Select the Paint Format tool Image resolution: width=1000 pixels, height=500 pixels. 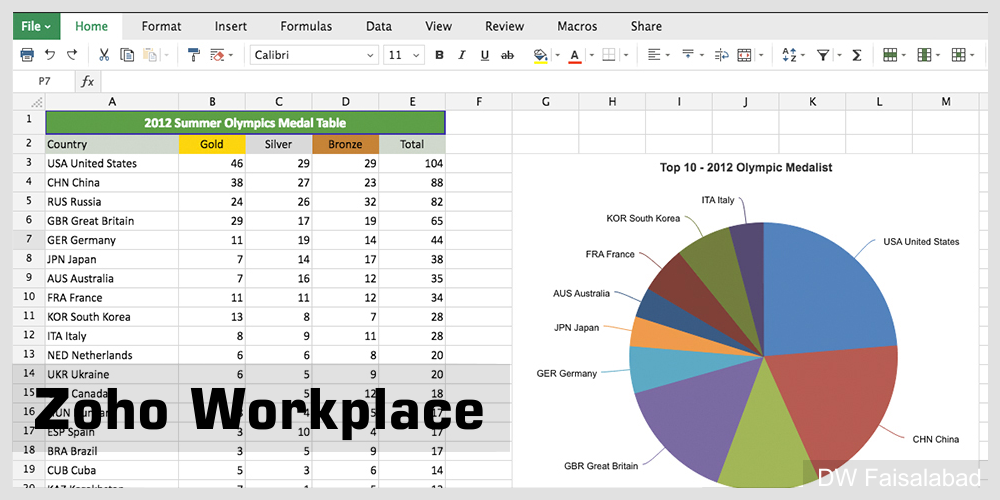tap(194, 55)
